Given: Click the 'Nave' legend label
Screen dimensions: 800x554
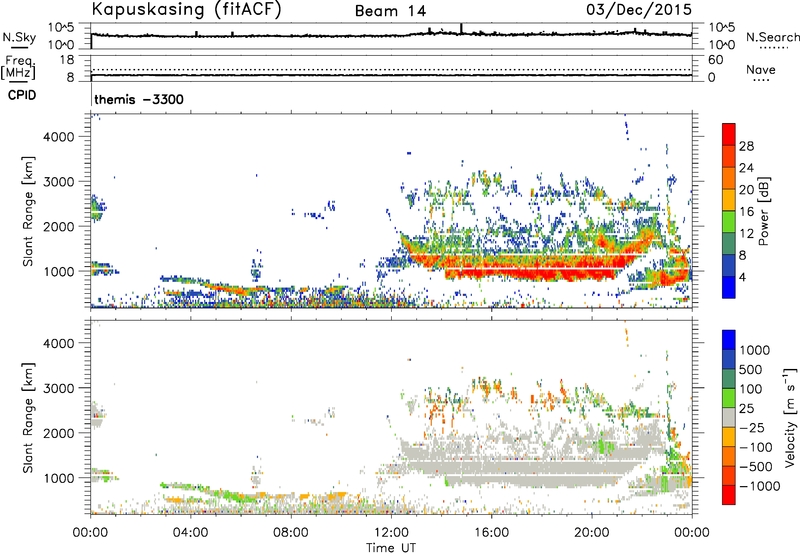Looking at the screenshot, I should (x=761, y=69).
